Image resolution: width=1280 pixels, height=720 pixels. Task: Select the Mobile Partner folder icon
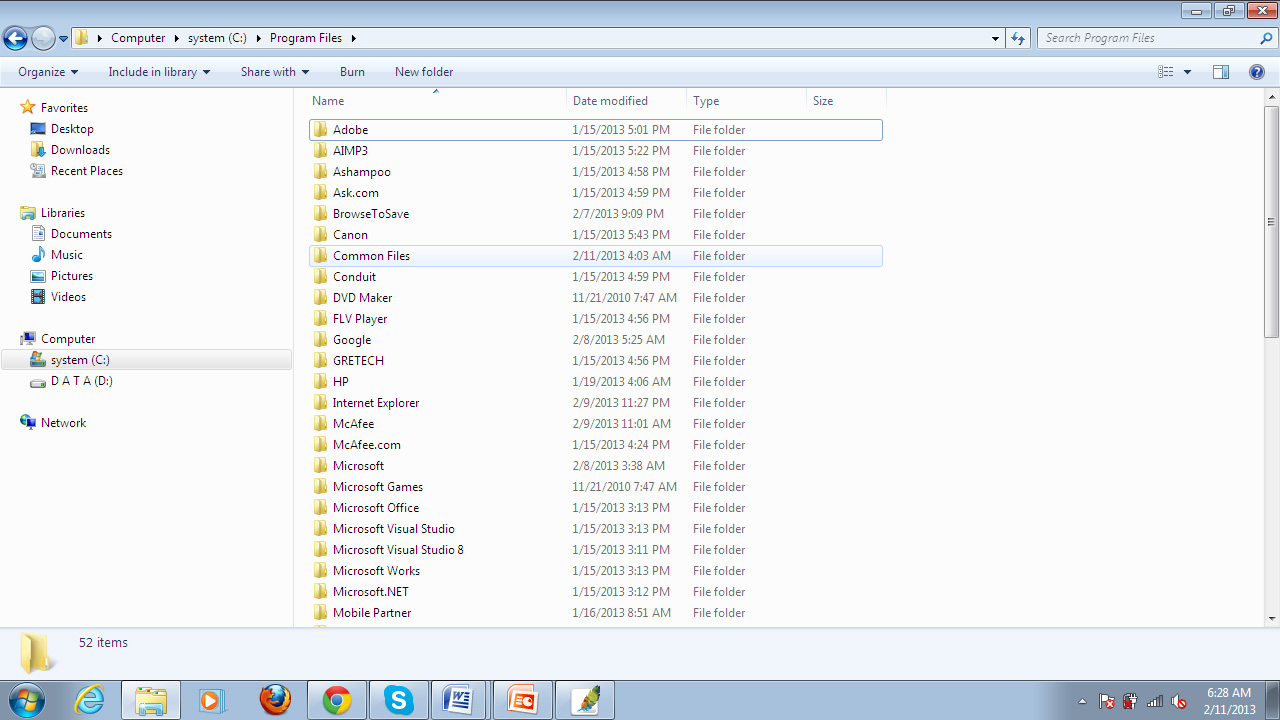point(320,613)
